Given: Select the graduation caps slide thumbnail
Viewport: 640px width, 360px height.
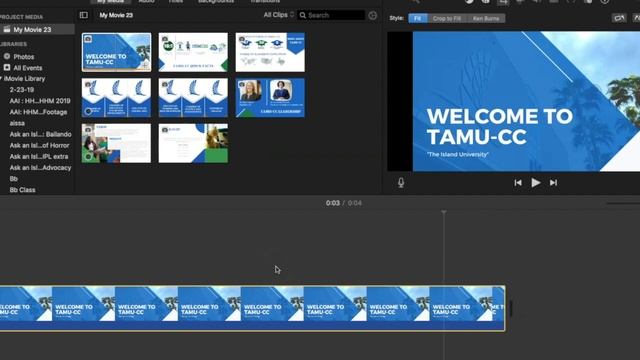Looking at the screenshot, I should pyautogui.click(x=270, y=52).
